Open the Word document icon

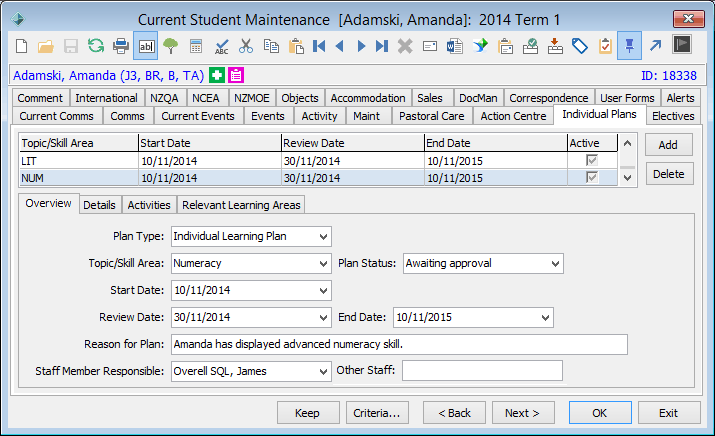[455, 46]
